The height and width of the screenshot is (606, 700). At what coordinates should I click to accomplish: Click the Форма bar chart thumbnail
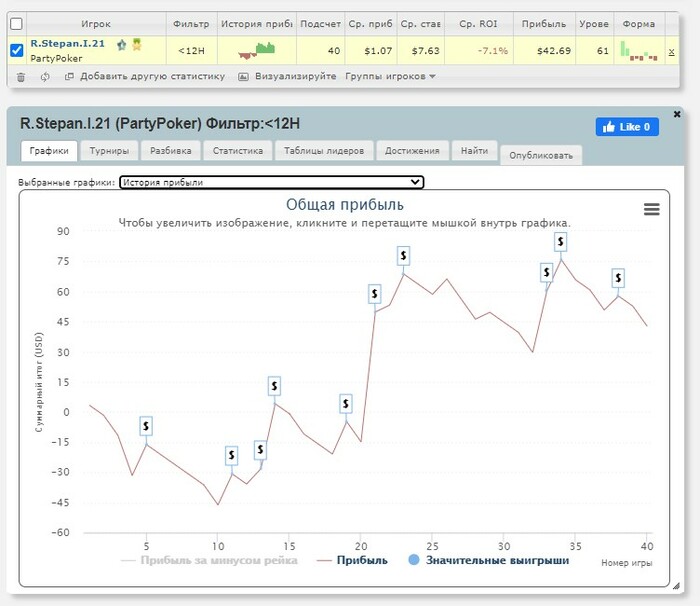pyautogui.click(x=639, y=51)
